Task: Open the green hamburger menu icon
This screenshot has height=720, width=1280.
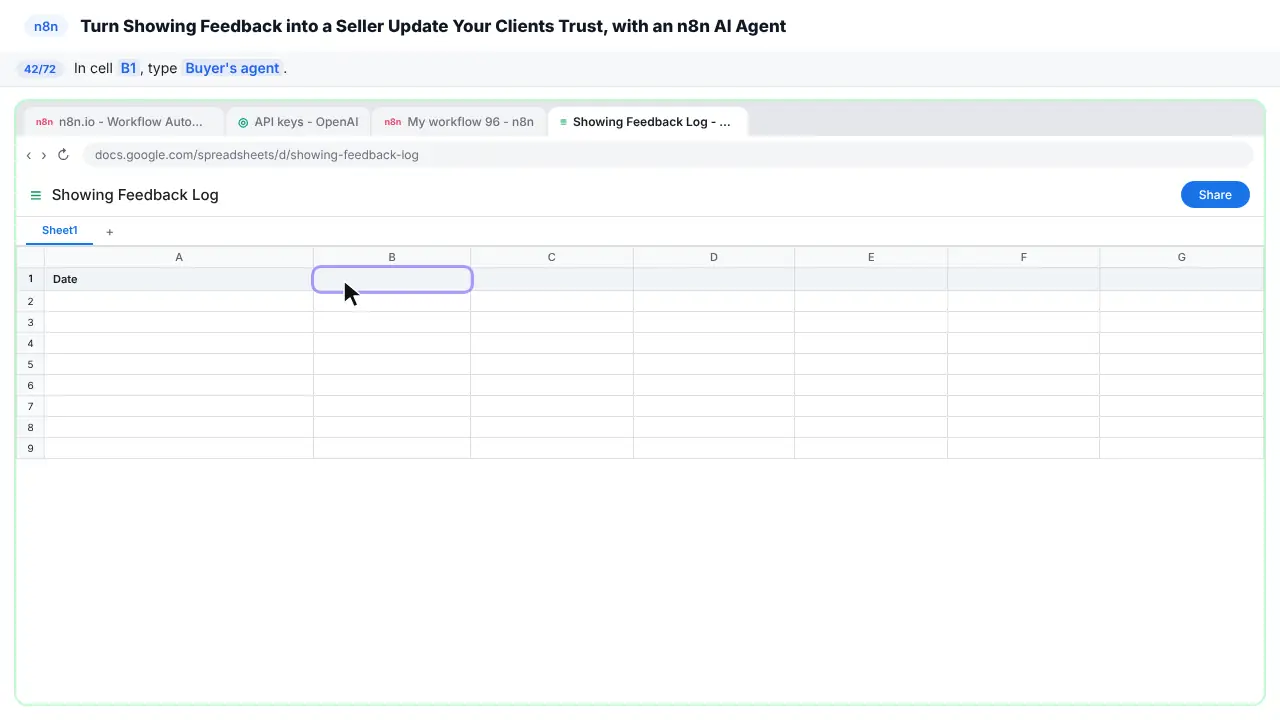Action: 36,195
